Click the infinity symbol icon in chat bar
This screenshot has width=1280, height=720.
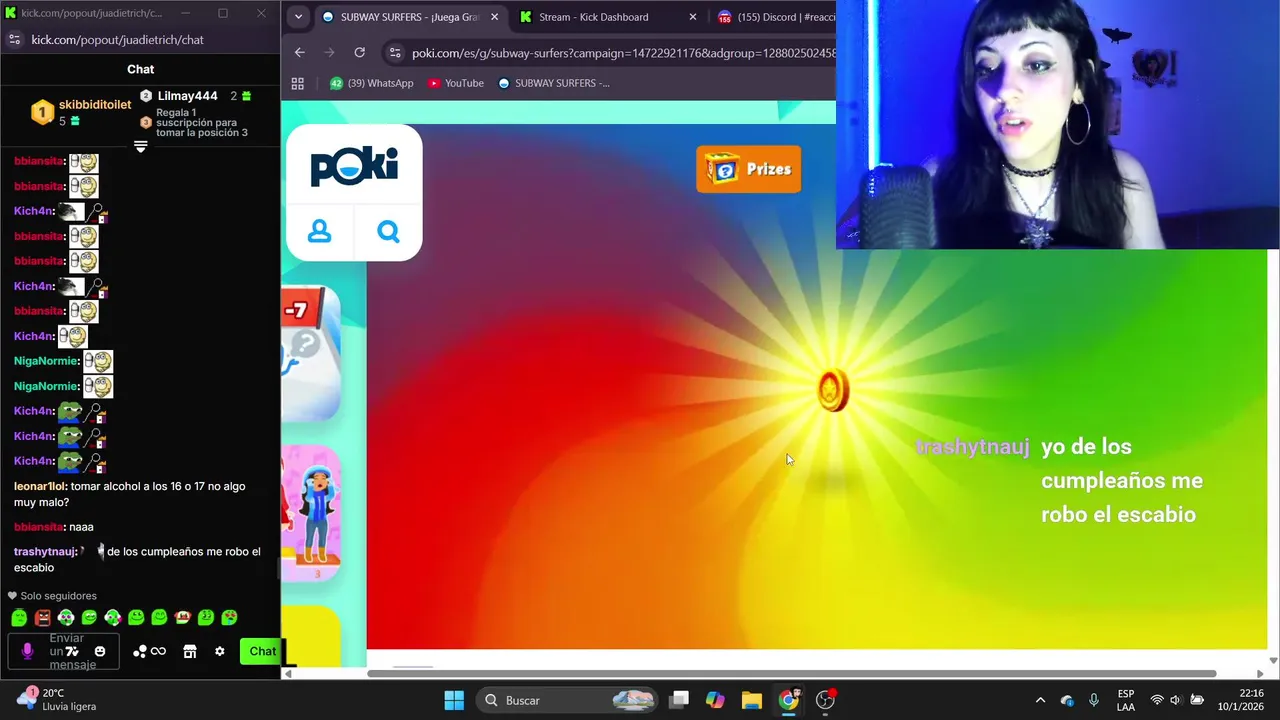158,651
